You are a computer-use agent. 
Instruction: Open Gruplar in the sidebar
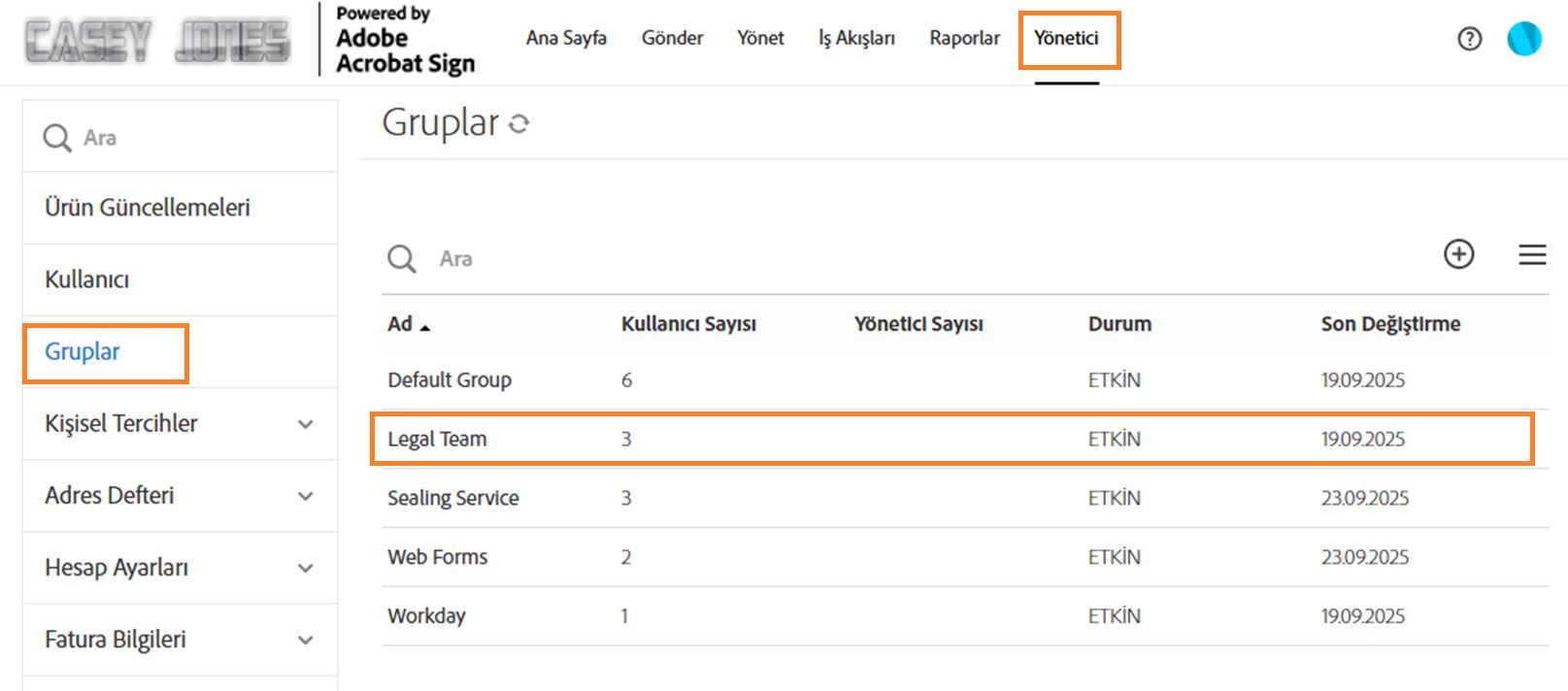(x=83, y=352)
